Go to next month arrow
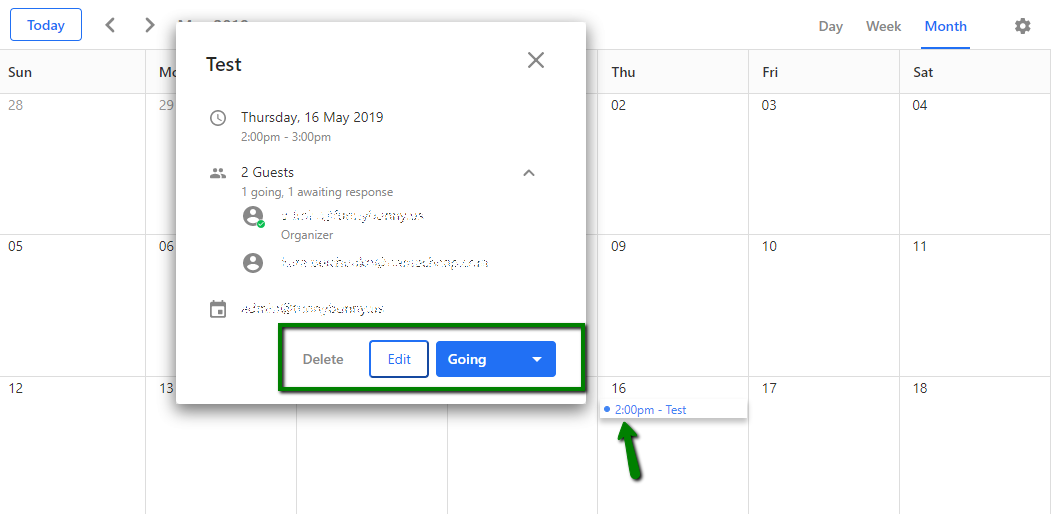 click(149, 25)
